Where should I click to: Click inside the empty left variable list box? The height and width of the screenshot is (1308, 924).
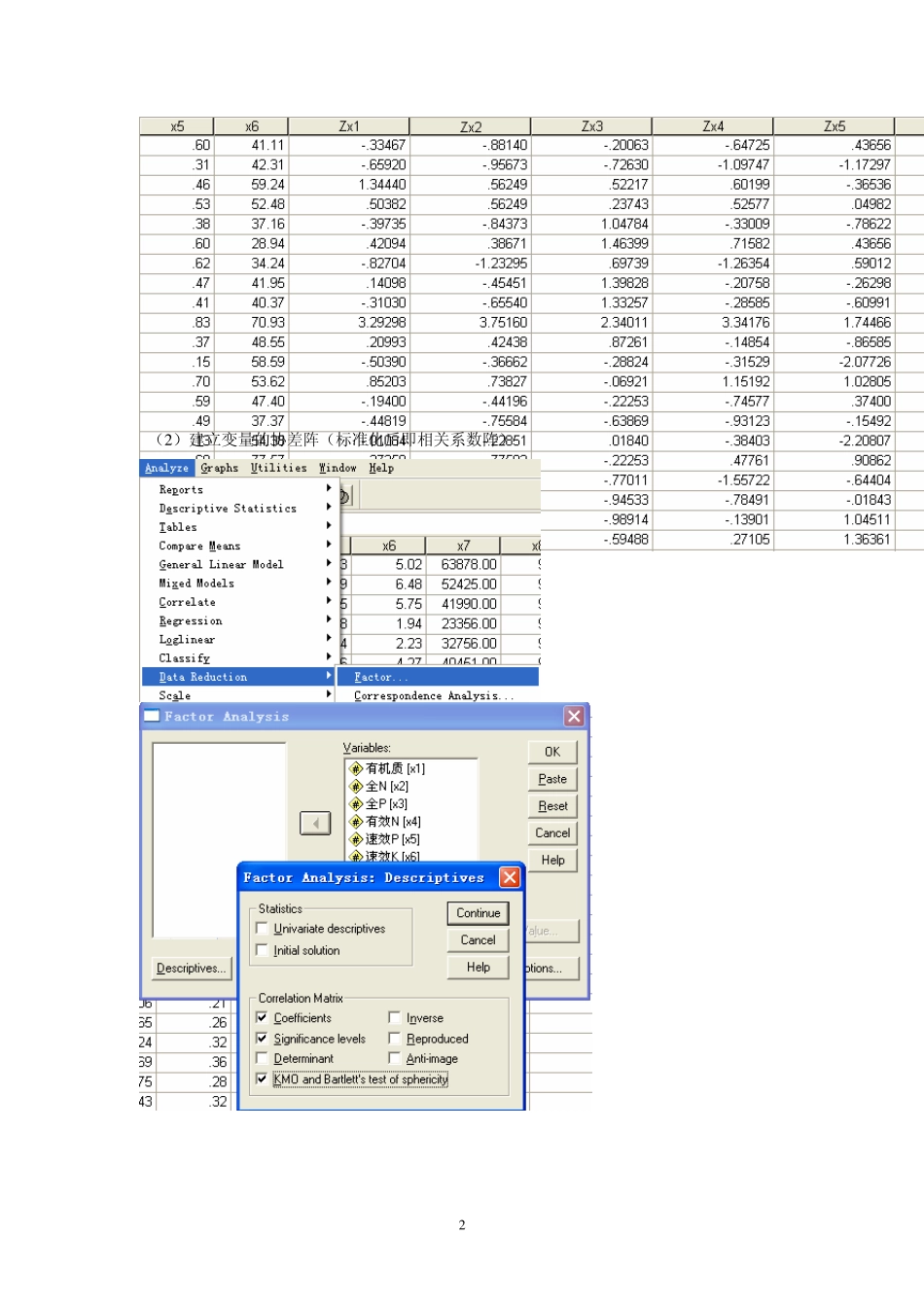pyautogui.click(x=219, y=838)
